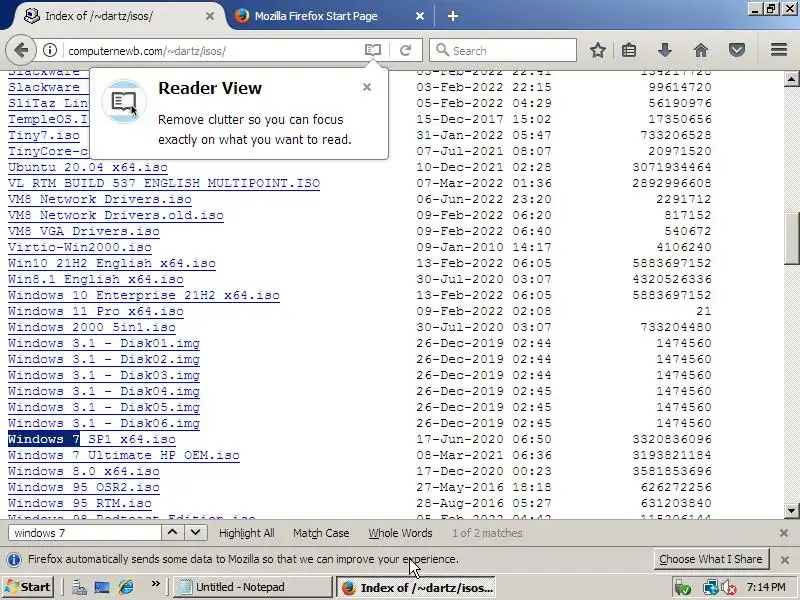Open Tiny7.iso link
Image resolution: width=800 pixels, height=600 pixels.
tap(44, 135)
